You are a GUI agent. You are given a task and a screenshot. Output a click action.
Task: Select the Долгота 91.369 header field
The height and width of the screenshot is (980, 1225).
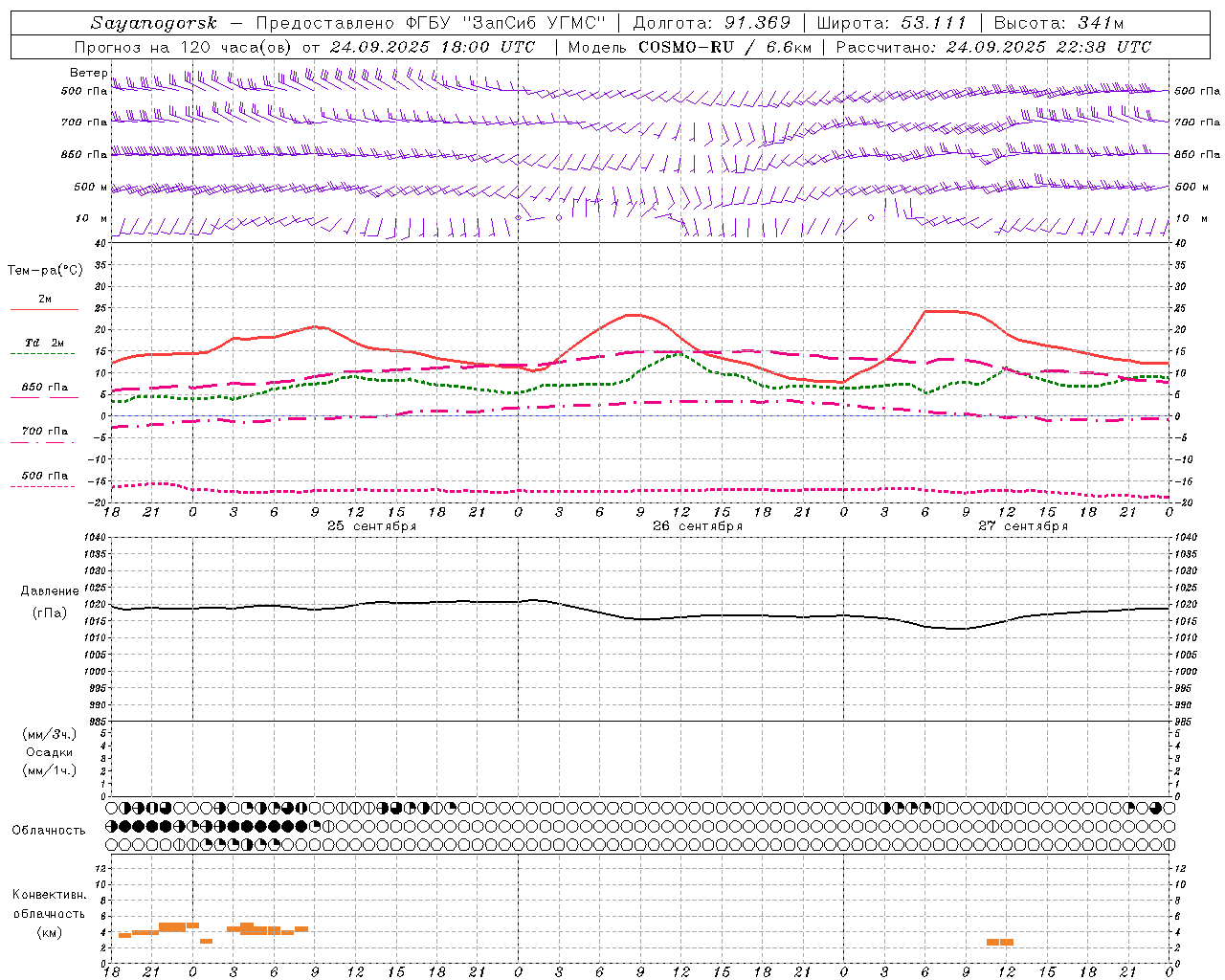click(712, 23)
